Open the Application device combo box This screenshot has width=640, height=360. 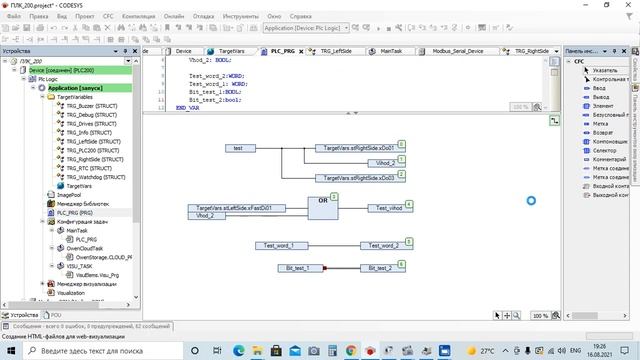point(306,28)
